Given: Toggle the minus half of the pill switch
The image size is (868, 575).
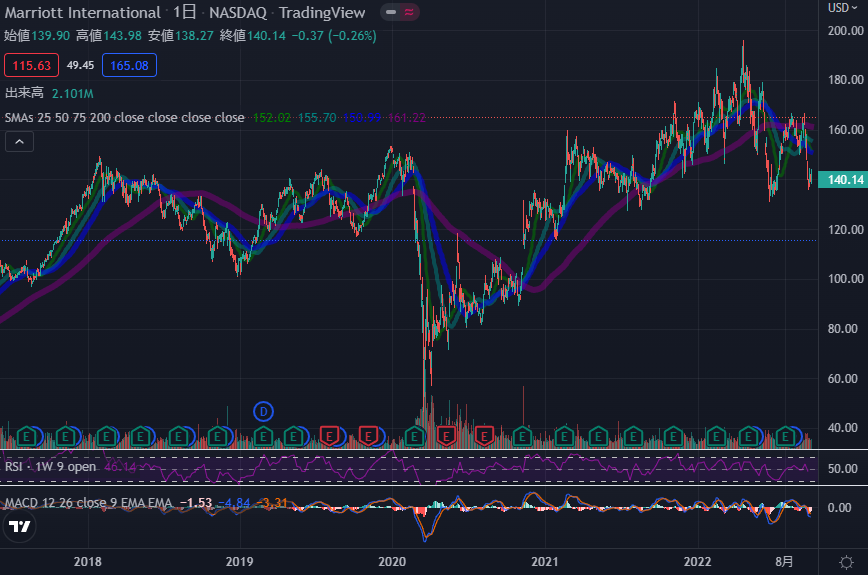Looking at the screenshot, I should [x=391, y=12].
